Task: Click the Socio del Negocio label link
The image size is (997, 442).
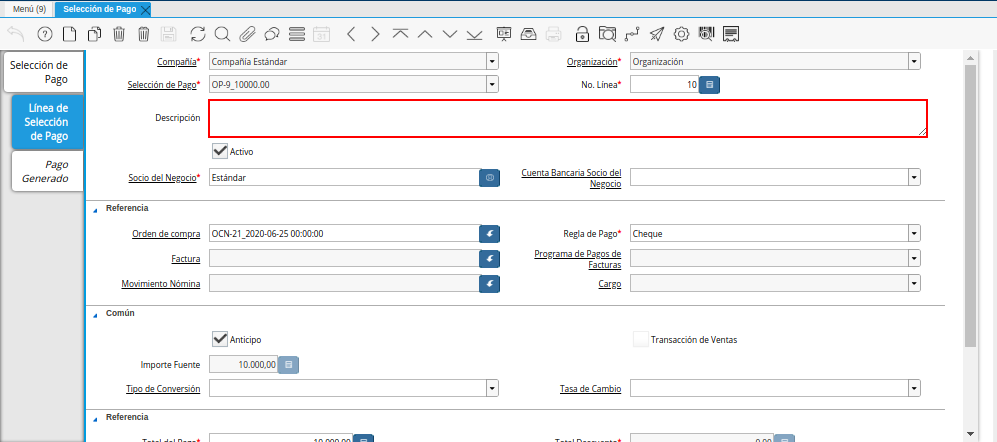Action: (162, 177)
